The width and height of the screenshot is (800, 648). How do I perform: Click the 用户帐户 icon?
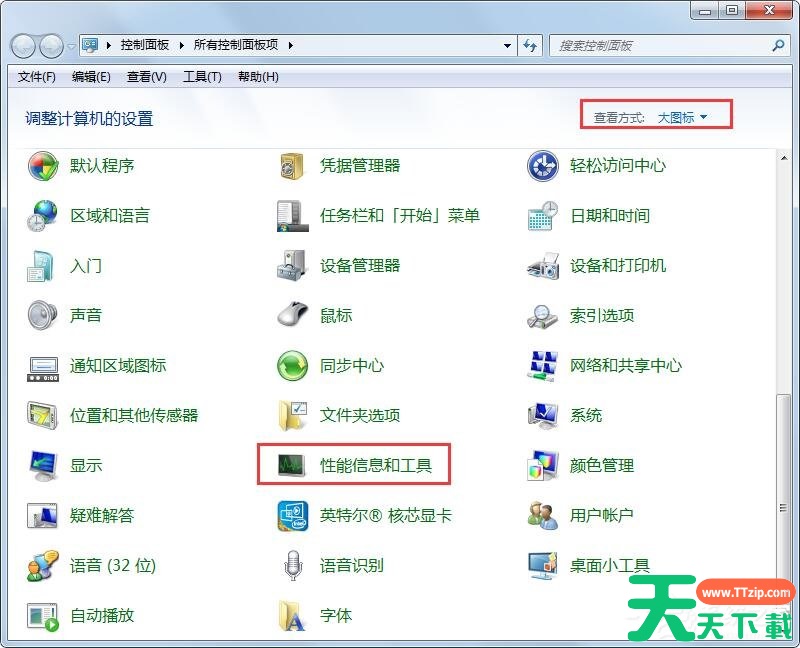tap(542, 516)
